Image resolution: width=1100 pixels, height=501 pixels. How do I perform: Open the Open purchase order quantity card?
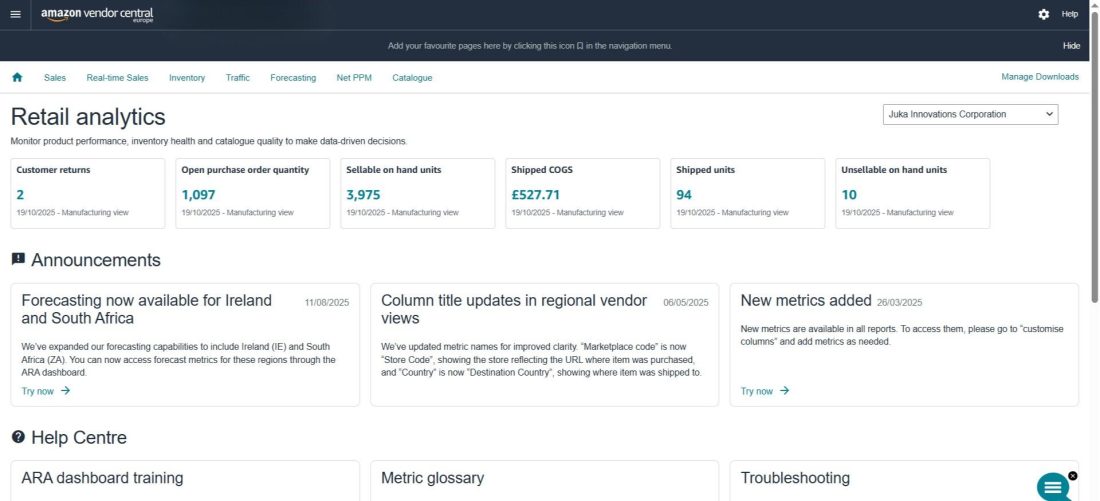tap(253, 194)
